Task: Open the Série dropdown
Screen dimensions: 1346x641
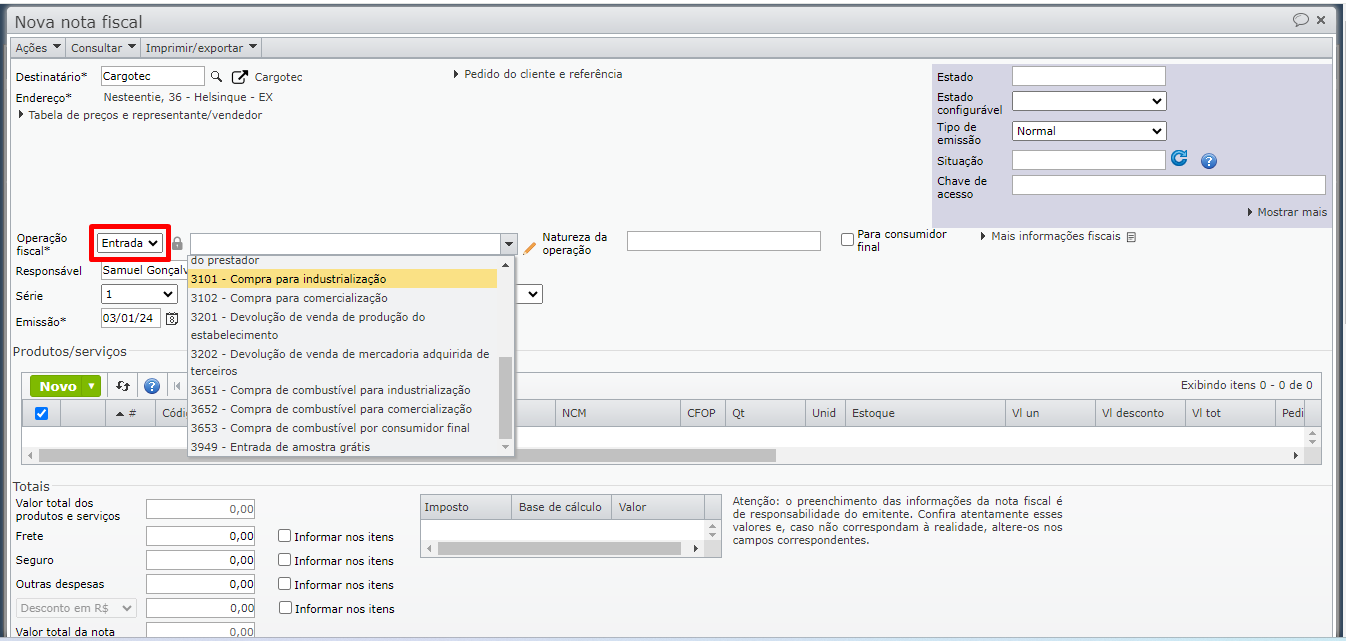Action: click(x=140, y=295)
